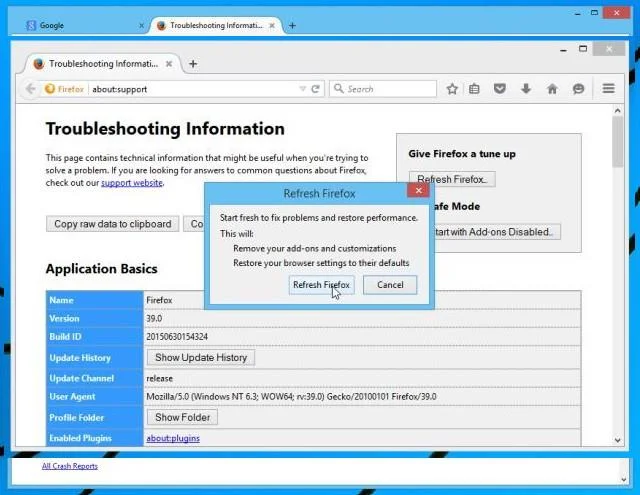Copy raw data to clipboard
Viewport: 640px width, 495px height.
point(113,224)
